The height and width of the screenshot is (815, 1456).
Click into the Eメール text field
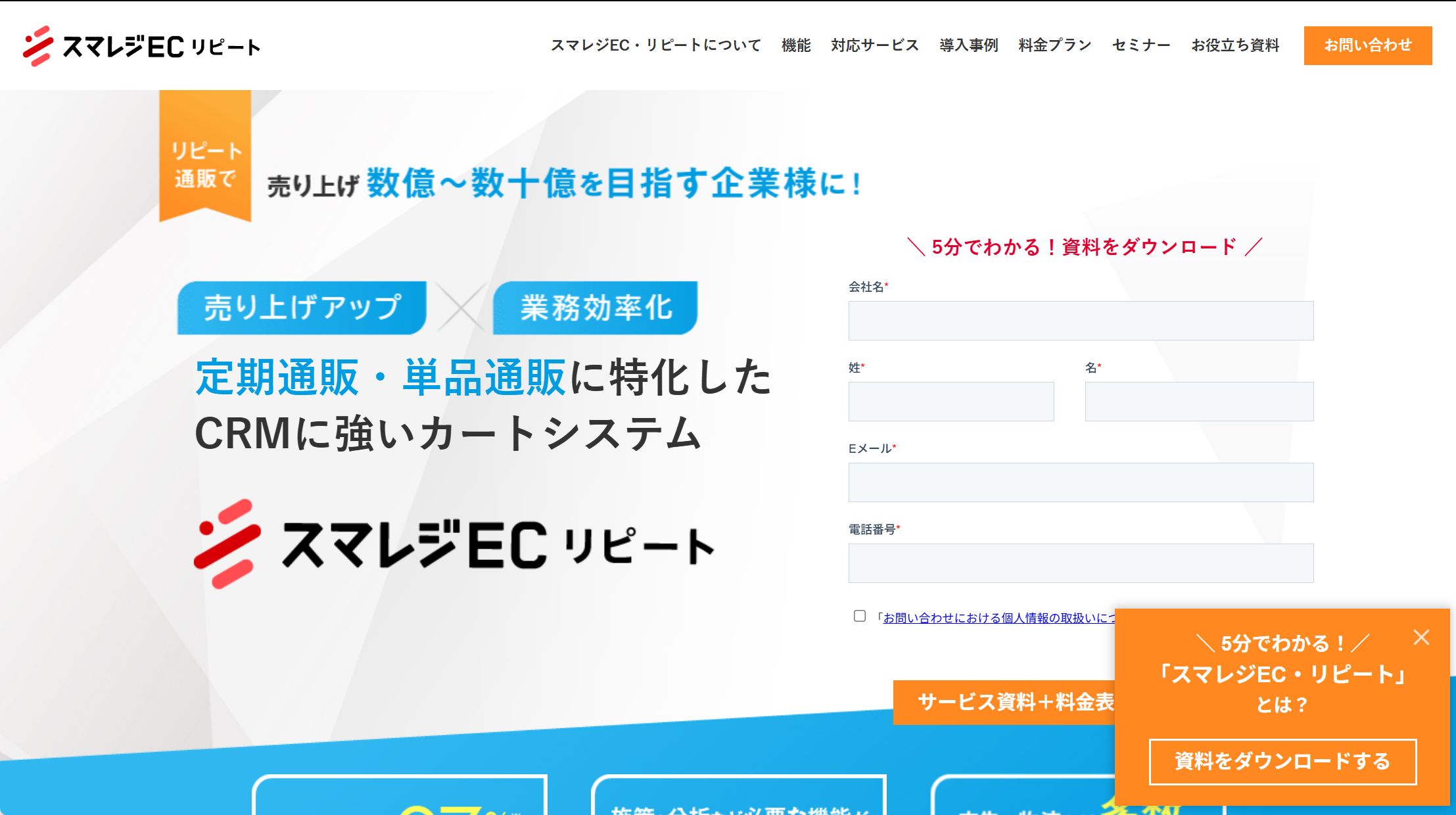coord(1081,482)
